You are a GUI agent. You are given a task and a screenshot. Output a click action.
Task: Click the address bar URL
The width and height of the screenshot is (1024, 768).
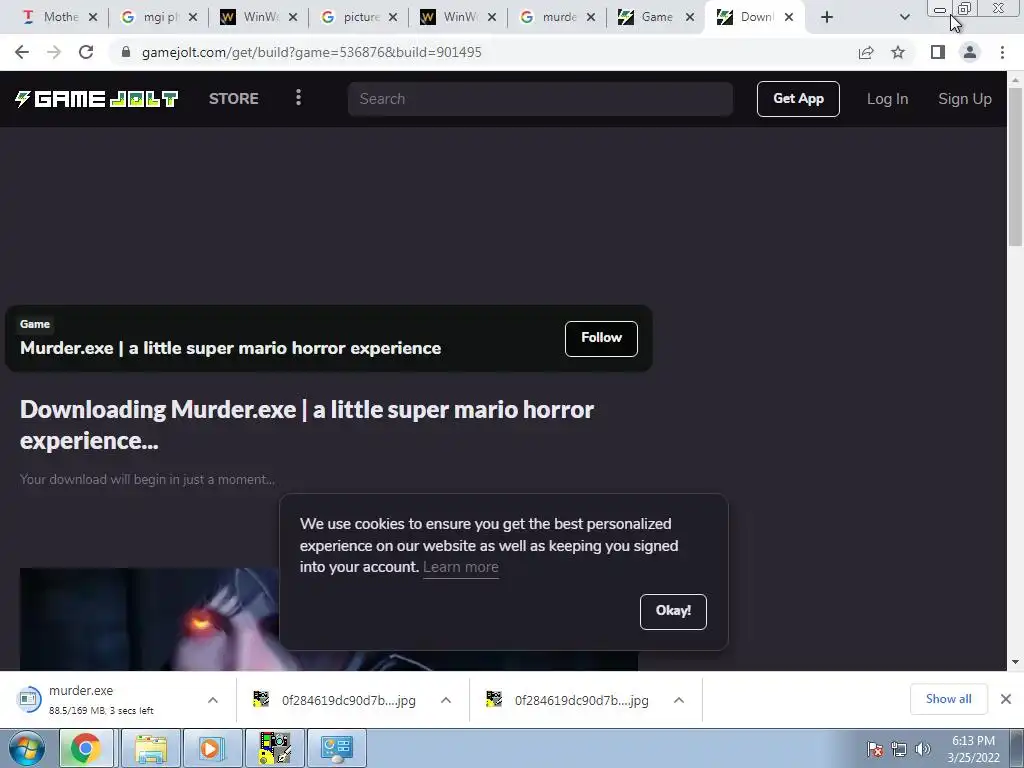(x=312, y=52)
